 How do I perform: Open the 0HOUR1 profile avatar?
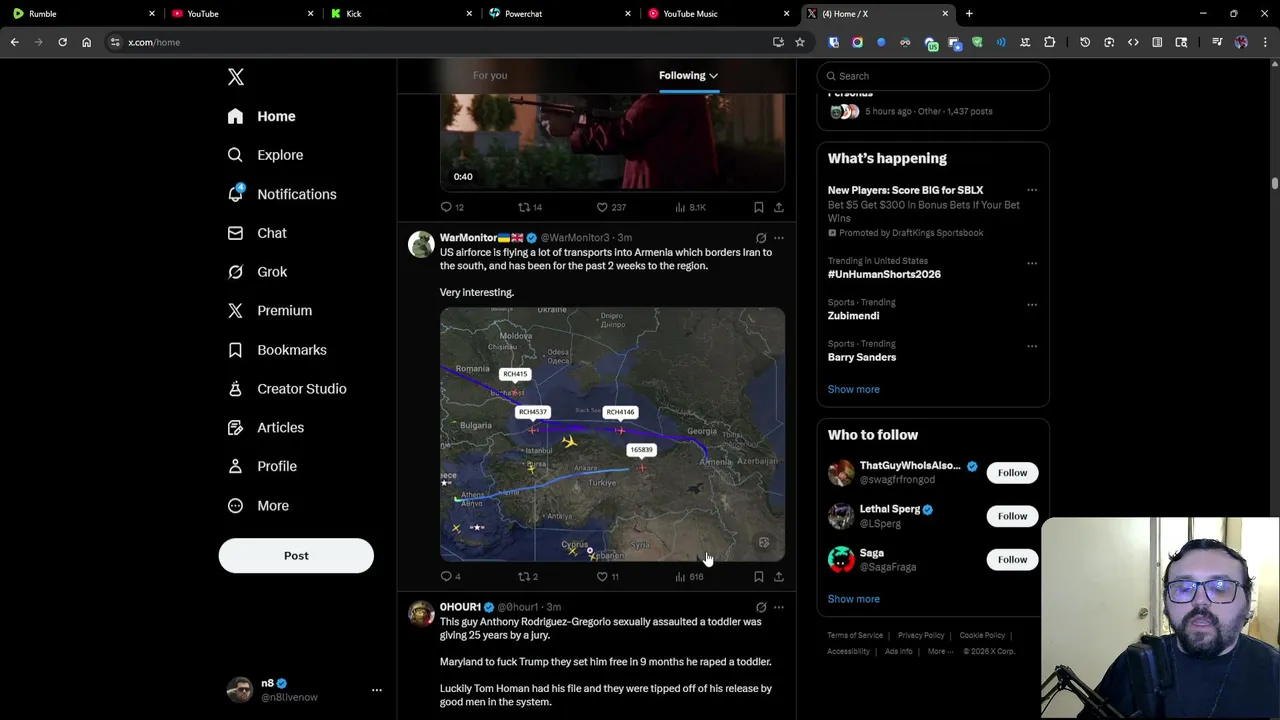(x=421, y=613)
